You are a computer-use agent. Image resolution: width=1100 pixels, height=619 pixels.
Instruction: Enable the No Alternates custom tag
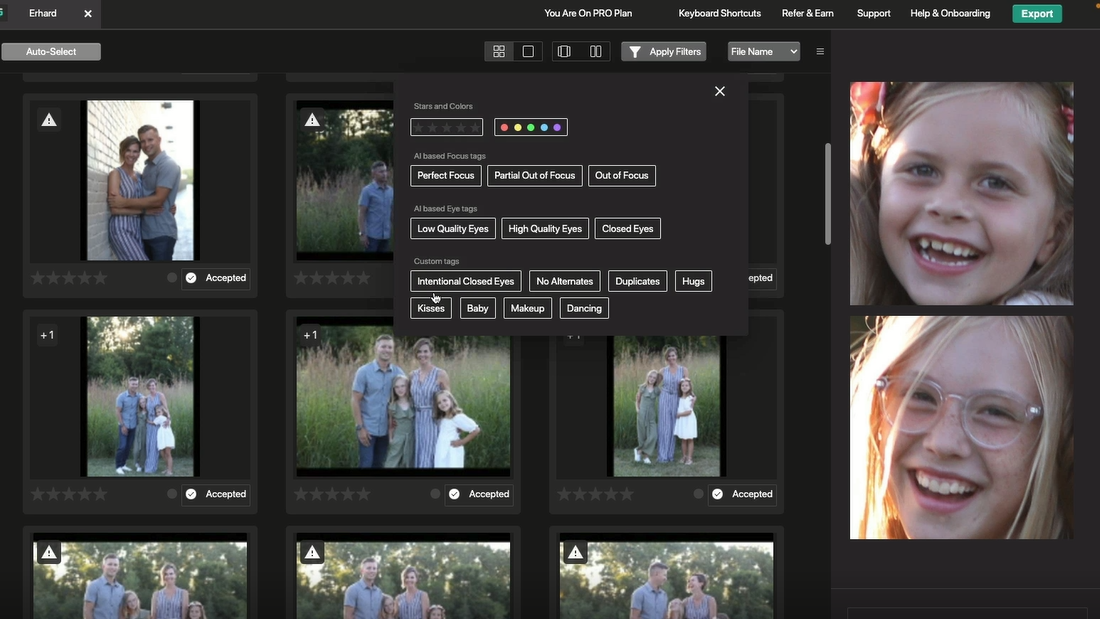pos(565,281)
